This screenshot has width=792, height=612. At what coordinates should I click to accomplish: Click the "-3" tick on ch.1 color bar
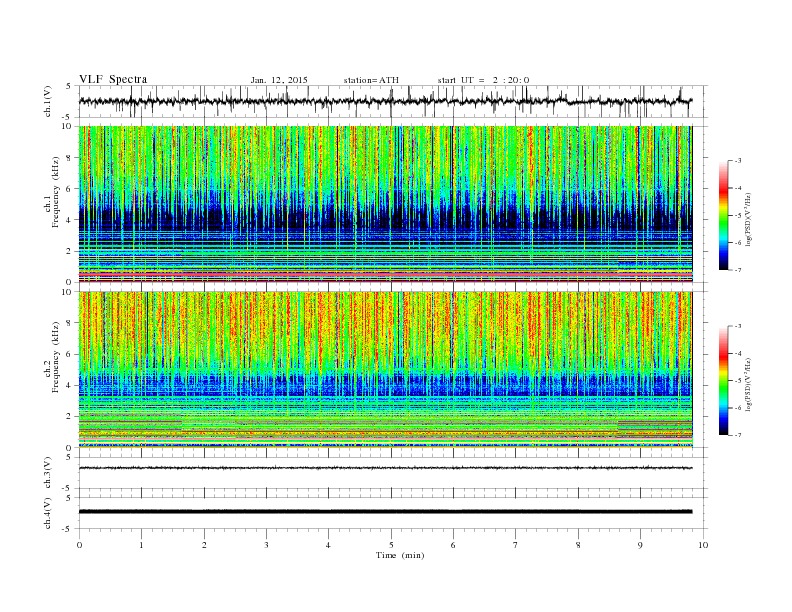(738, 161)
